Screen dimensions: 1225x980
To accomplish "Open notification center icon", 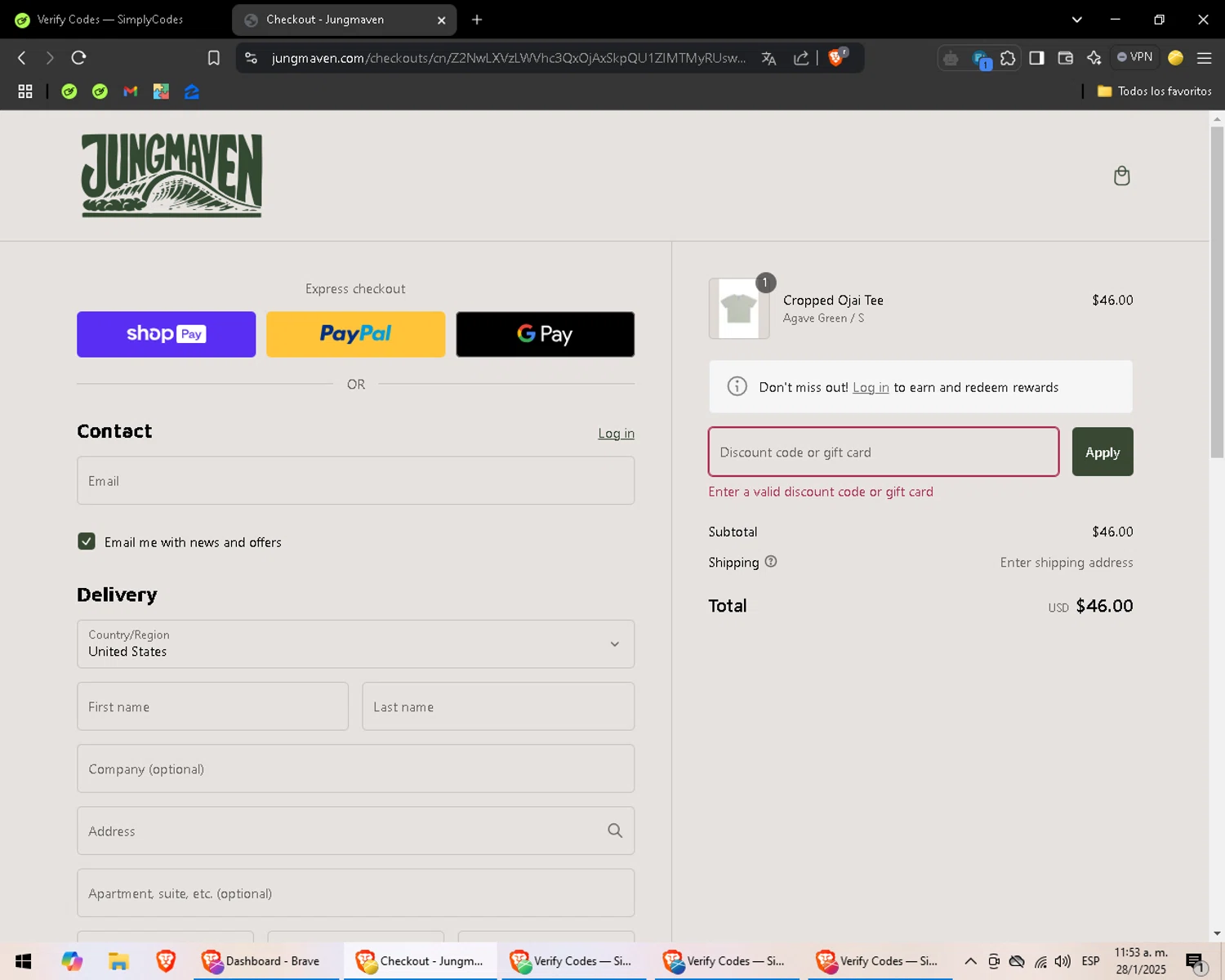I will (1196, 963).
